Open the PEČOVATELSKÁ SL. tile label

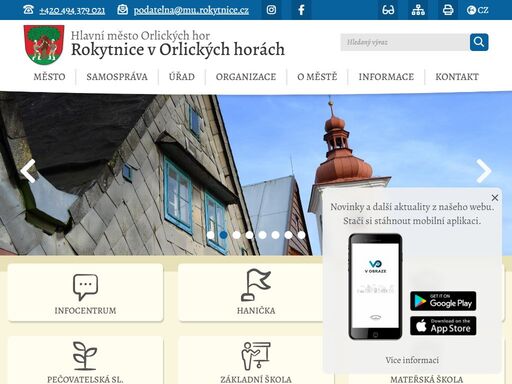(85, 379)
